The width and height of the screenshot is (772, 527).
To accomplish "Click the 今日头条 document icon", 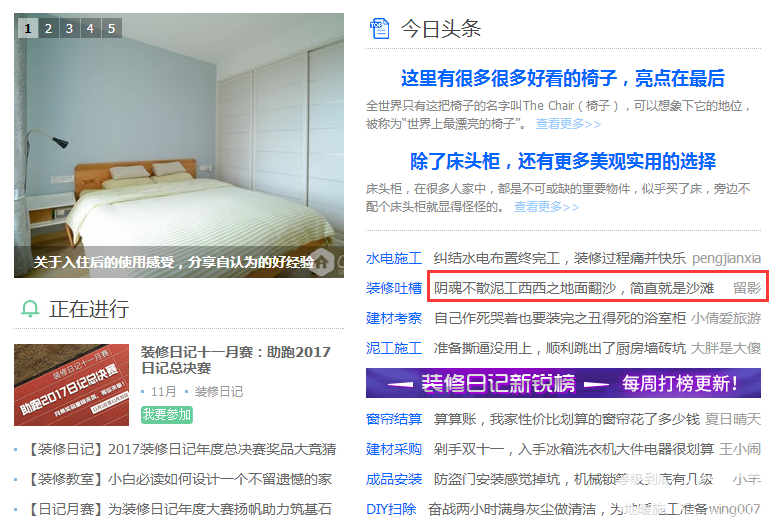I will 379,28.
